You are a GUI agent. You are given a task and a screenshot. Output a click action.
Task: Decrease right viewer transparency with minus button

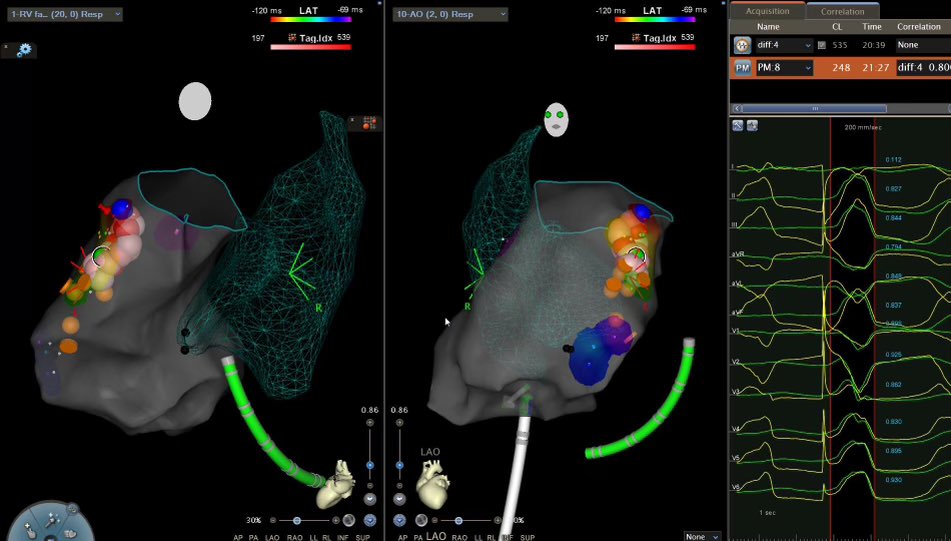435,520
